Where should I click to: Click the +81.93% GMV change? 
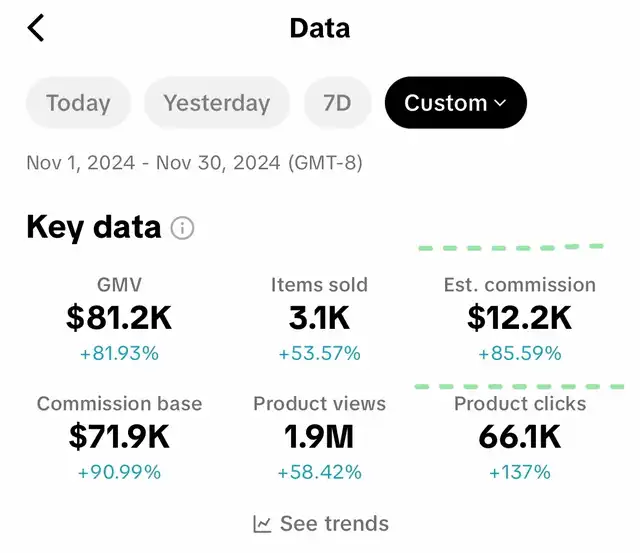(x=119, y=353)
